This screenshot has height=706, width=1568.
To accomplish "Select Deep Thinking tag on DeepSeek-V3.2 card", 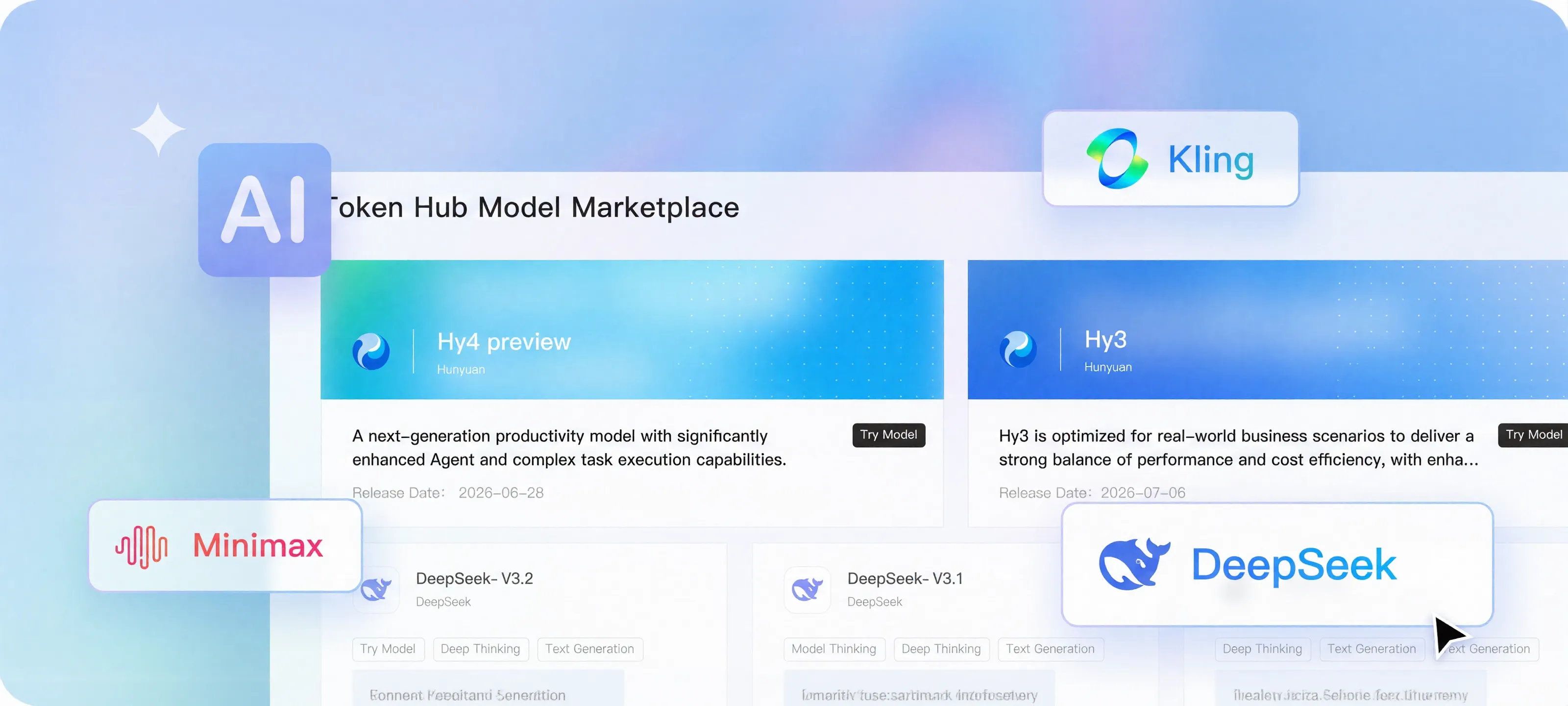I will coord(480,649).
